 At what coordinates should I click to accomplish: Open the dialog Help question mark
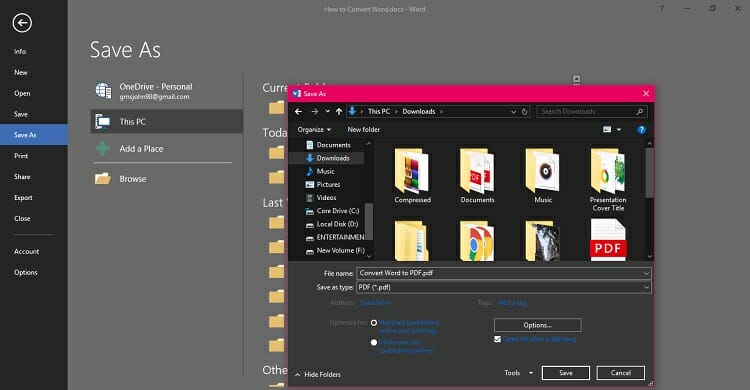[x=641, y=130]
